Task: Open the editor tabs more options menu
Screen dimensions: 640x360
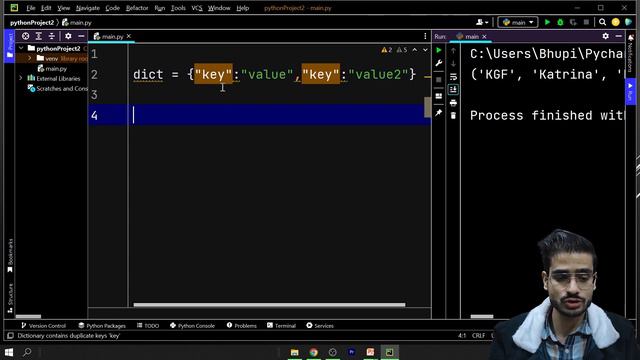Action: [x=425, y=36]
